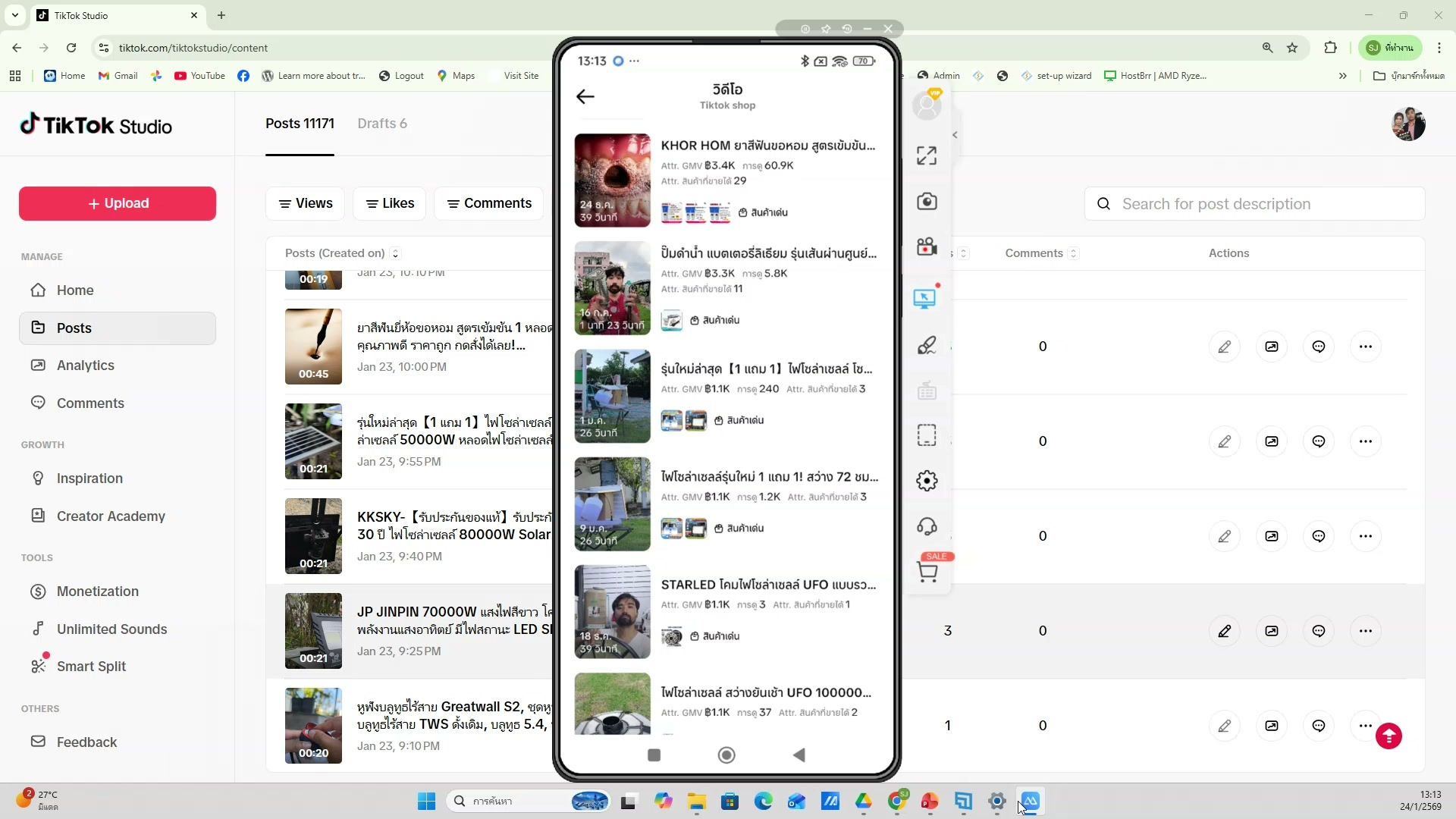Click the red Upload button
Image resolution: width=1456 pixels, height=819 pixels.
pyautogui.click(x=118, y=203)
